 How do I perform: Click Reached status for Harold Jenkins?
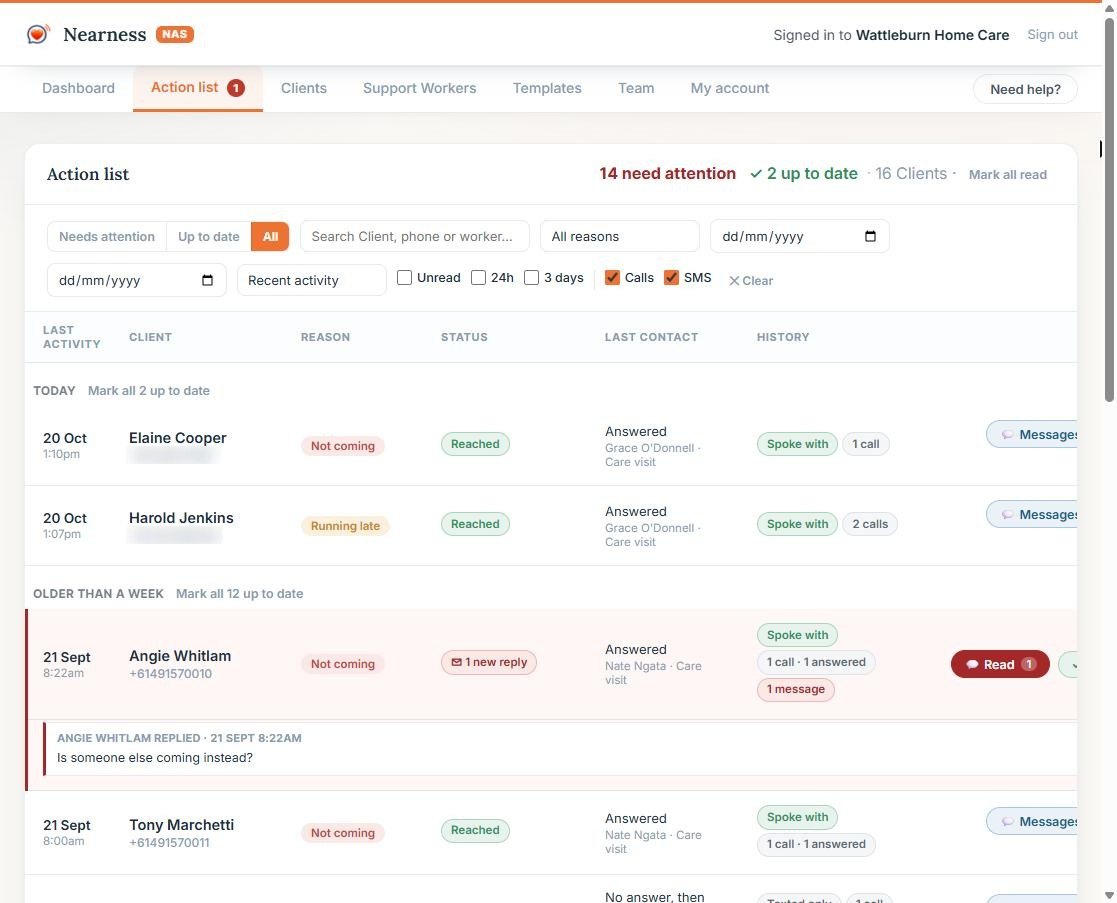(x=475, y=524)
